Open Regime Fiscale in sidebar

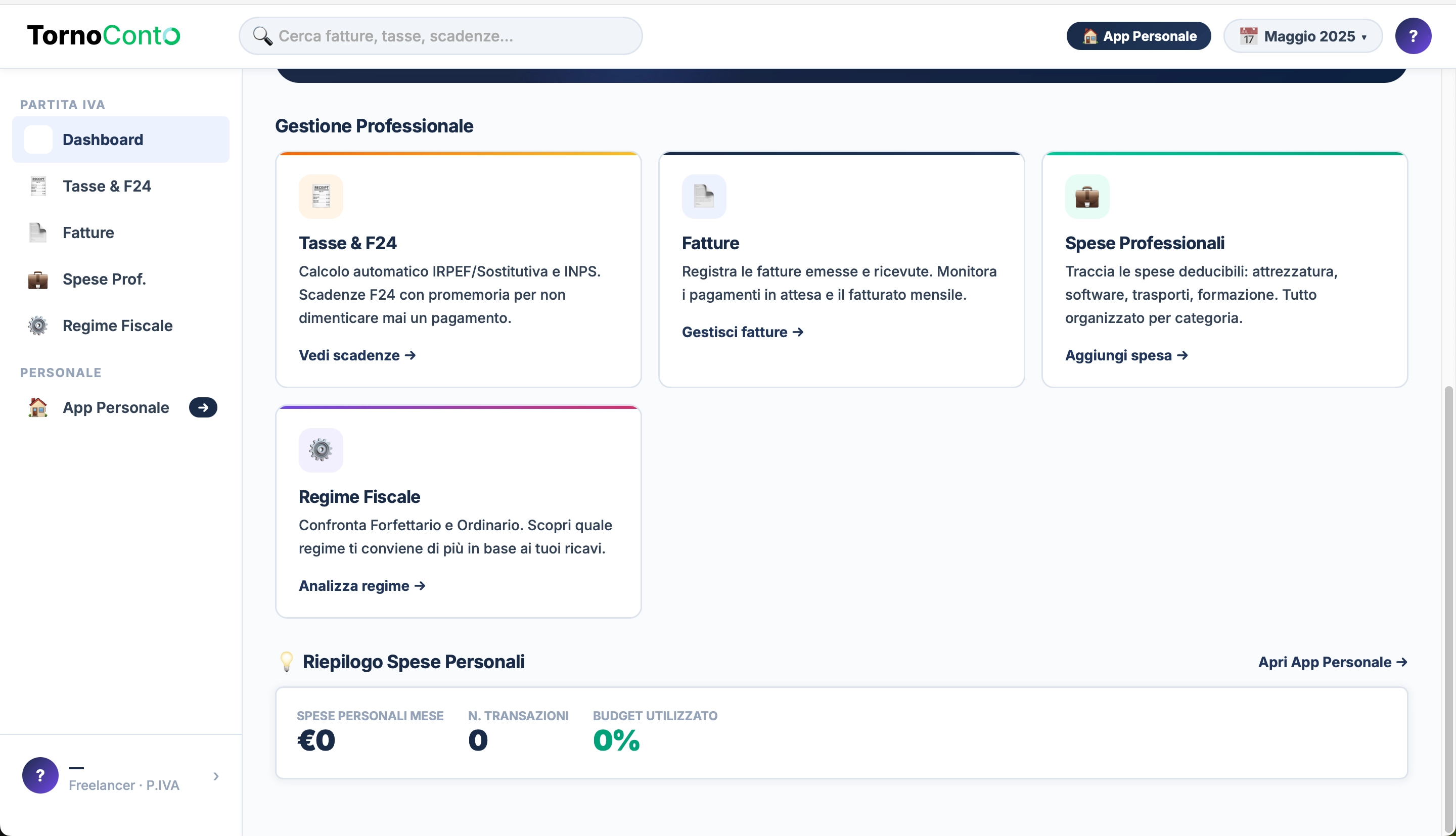coord(120,326)
